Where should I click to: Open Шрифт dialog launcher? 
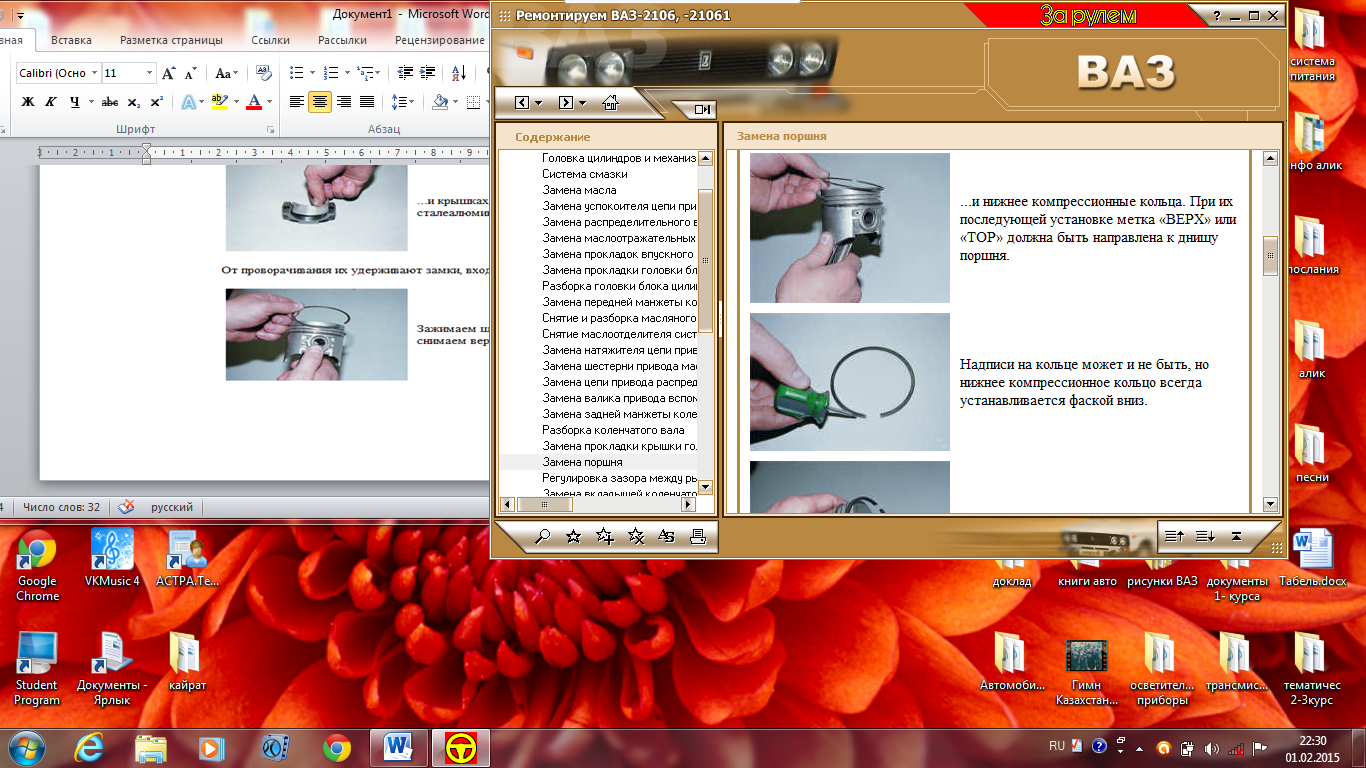pos(270,130)
